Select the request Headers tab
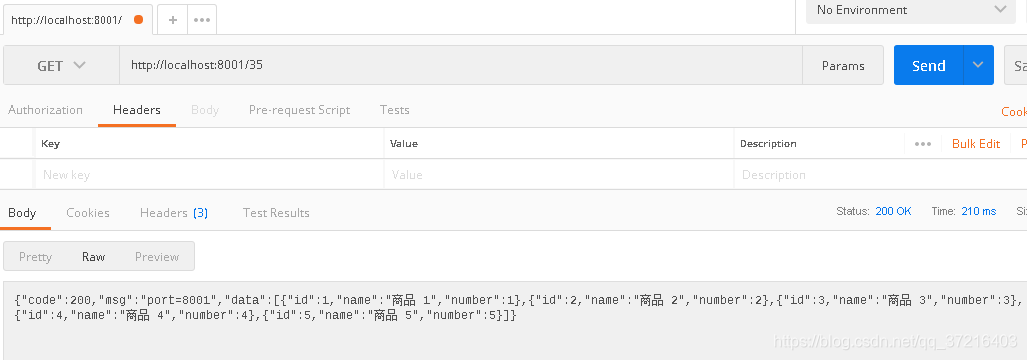The height and width of the screenshot is (360, 1027). (137, 110)
